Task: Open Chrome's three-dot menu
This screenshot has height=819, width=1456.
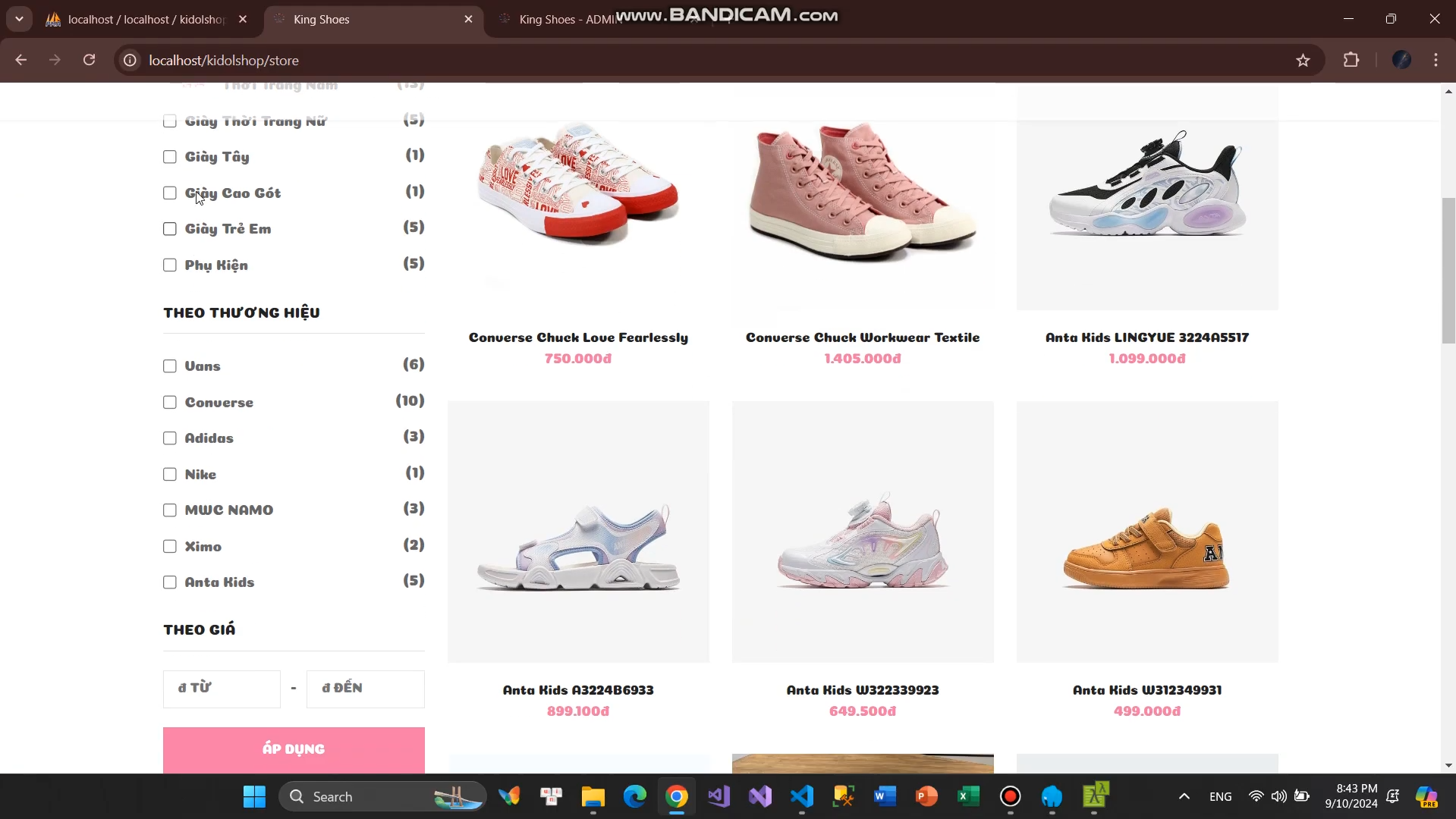Action: coord(1436,60)
